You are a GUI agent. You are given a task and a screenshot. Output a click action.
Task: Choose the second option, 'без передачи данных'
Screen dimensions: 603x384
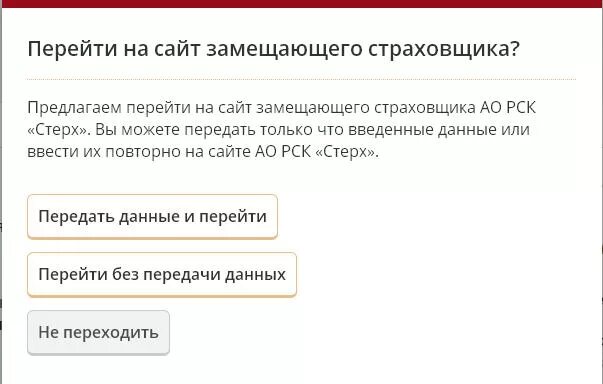(x=162, y=274)
